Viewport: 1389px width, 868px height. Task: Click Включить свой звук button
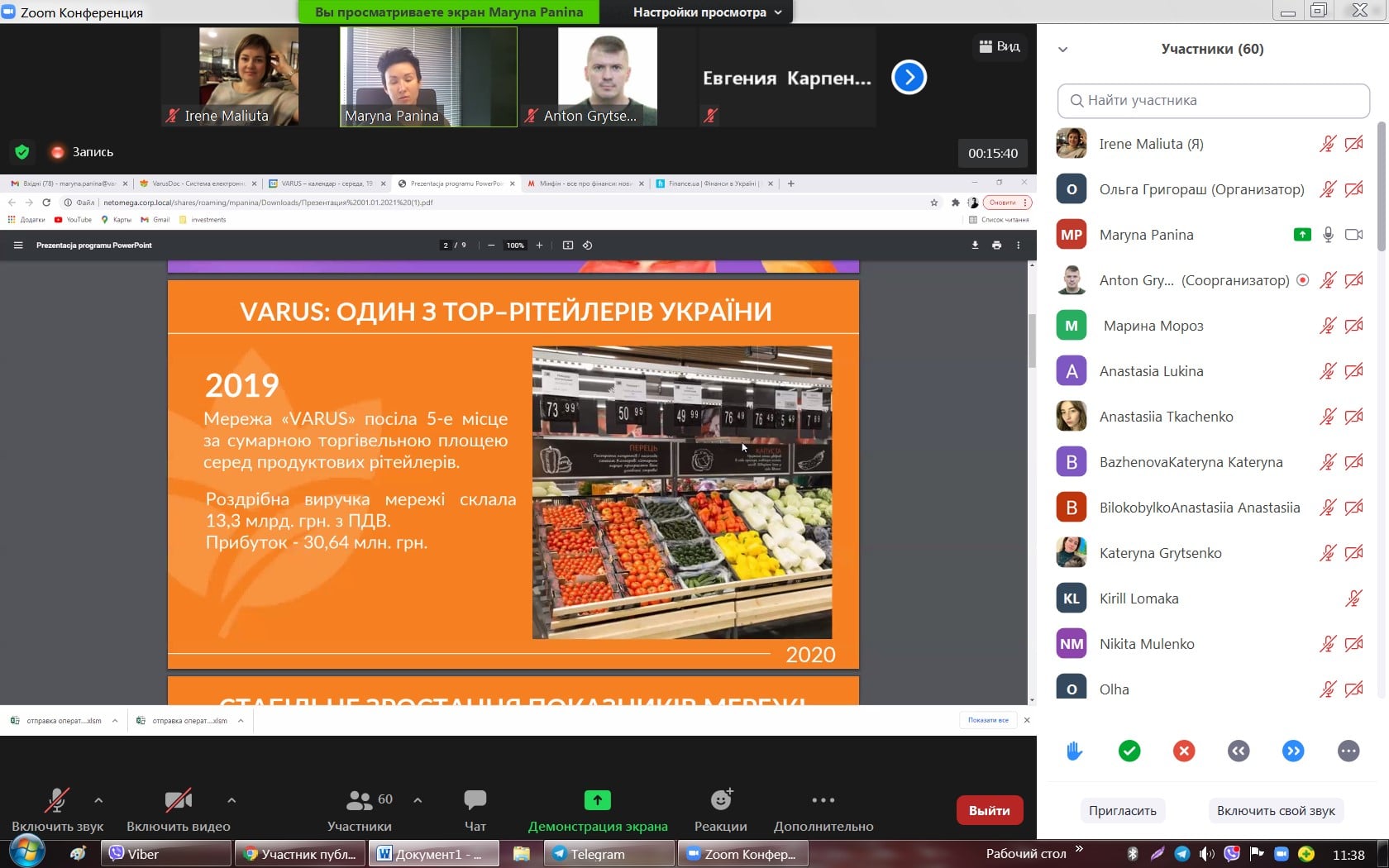(x=1276, y=810)
